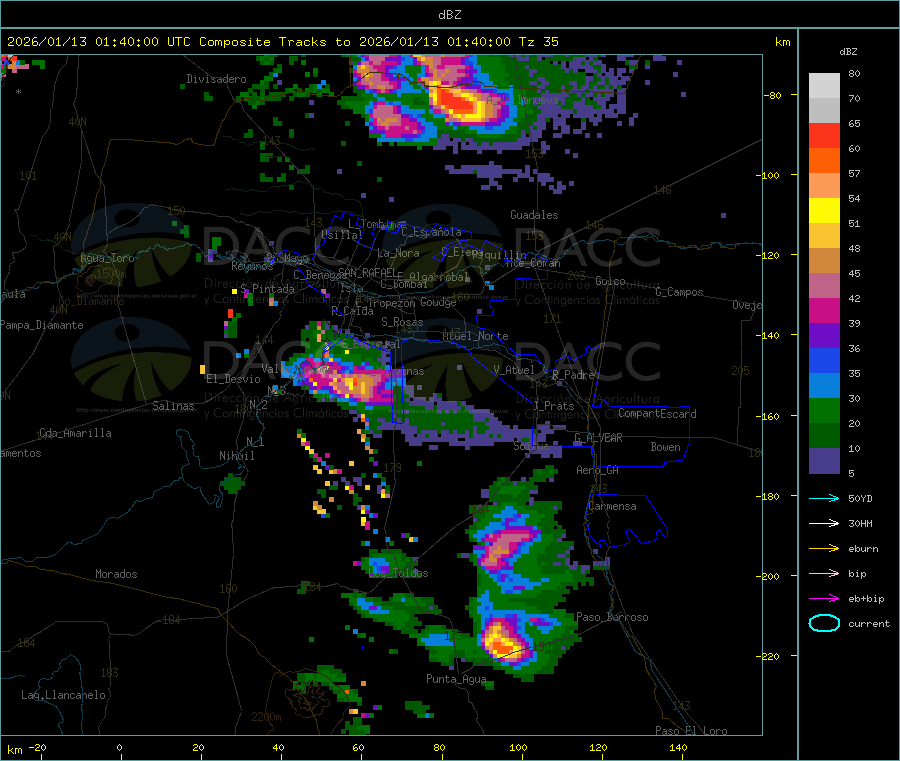The width and height of the screenshot is (900, 761).
Task: Click the El_Desvio map label
Action: pyautogui.click(x=234, y=379)
